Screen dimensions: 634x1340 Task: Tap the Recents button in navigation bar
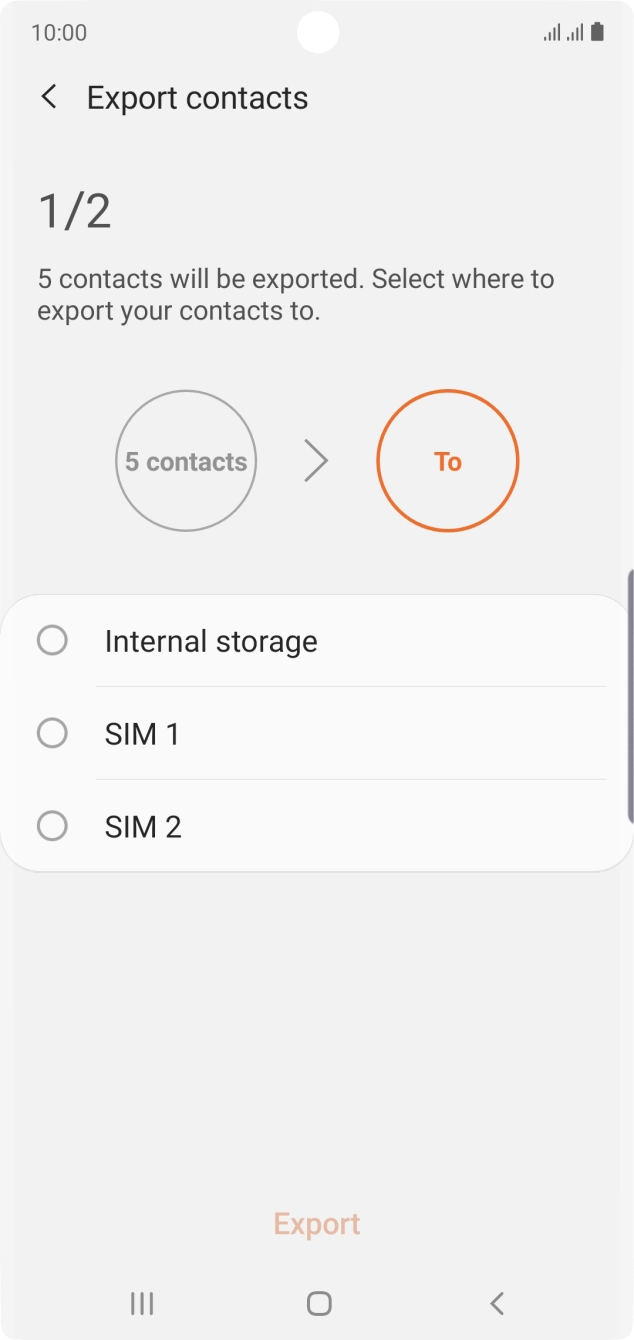(x=141, y=1303)
